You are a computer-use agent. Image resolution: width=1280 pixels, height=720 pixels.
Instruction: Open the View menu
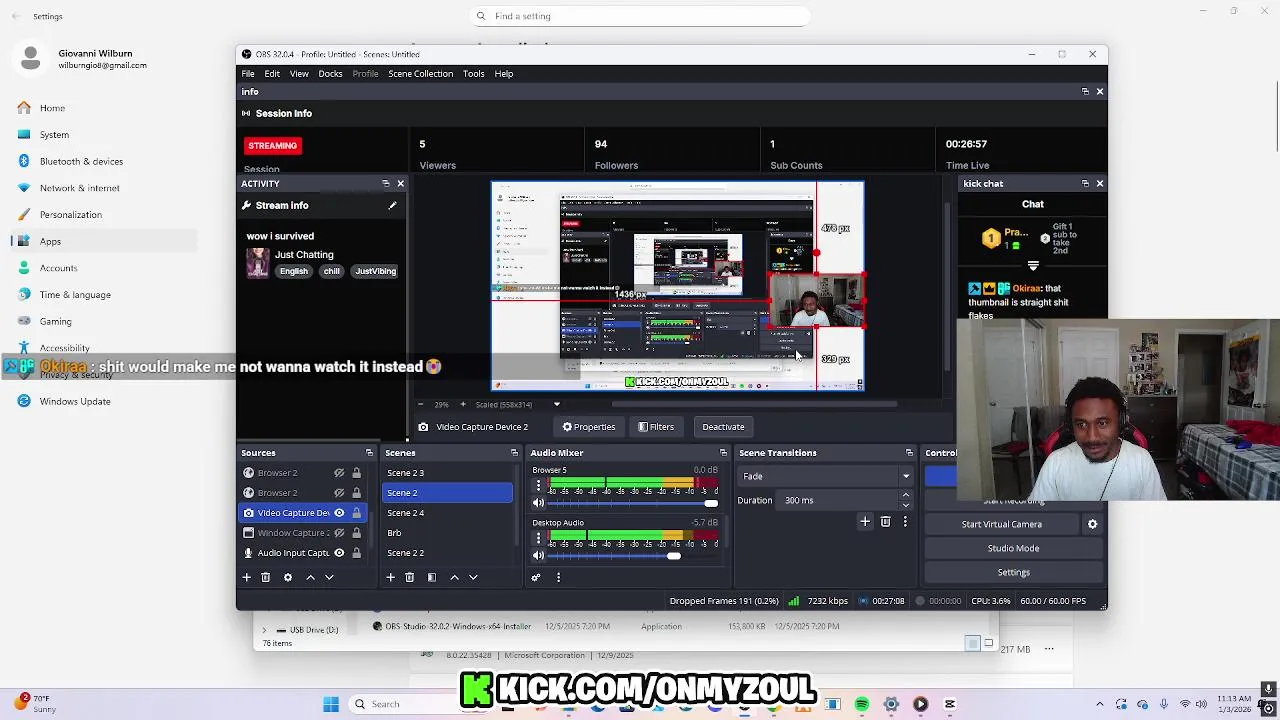click(x=299, y=74)
